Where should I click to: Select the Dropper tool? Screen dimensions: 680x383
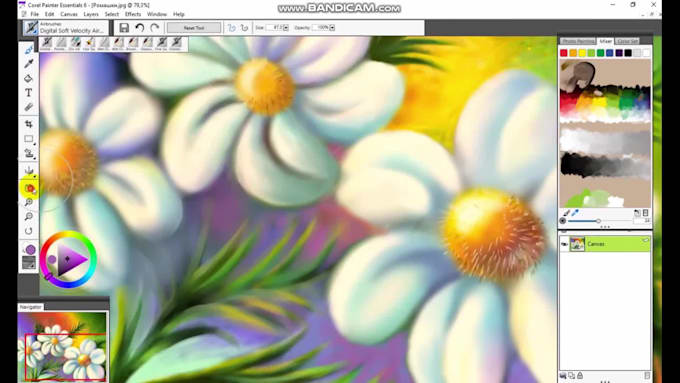coord(29,64)
